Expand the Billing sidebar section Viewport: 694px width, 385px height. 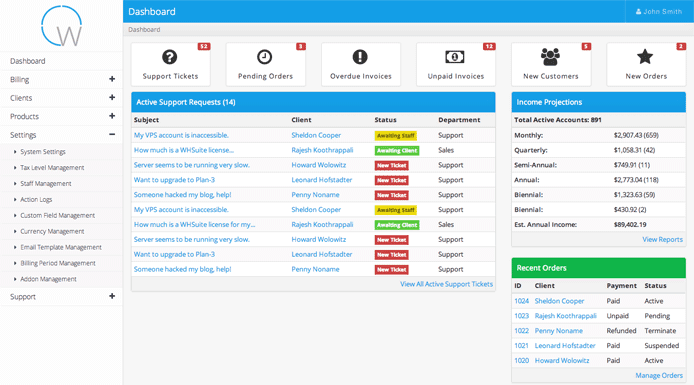pyautogui.click(x=112, y=79)
